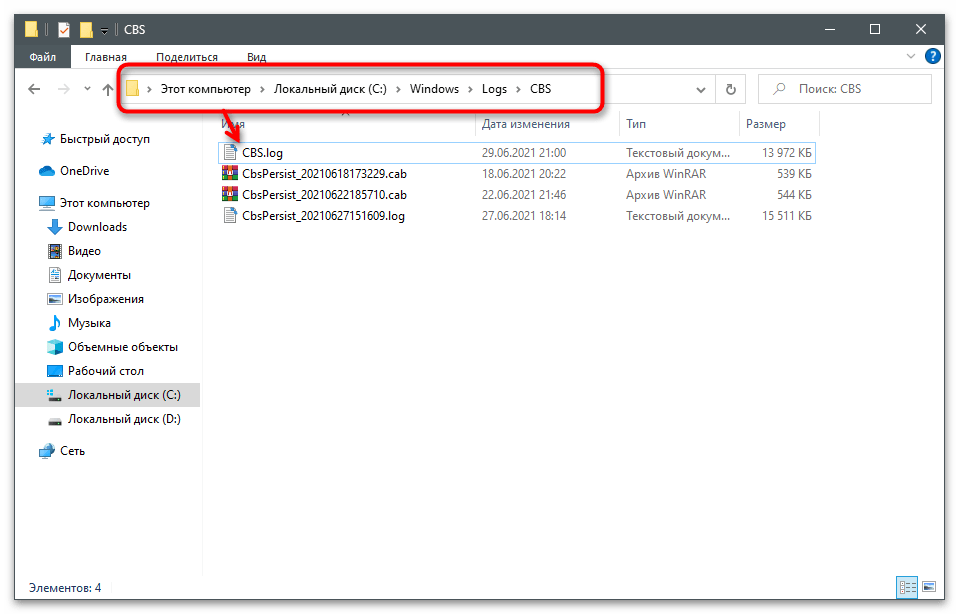This screenshot has height=614, width=959.
Task: Open the Файл menu tab
Action: (x=43, y=57)
